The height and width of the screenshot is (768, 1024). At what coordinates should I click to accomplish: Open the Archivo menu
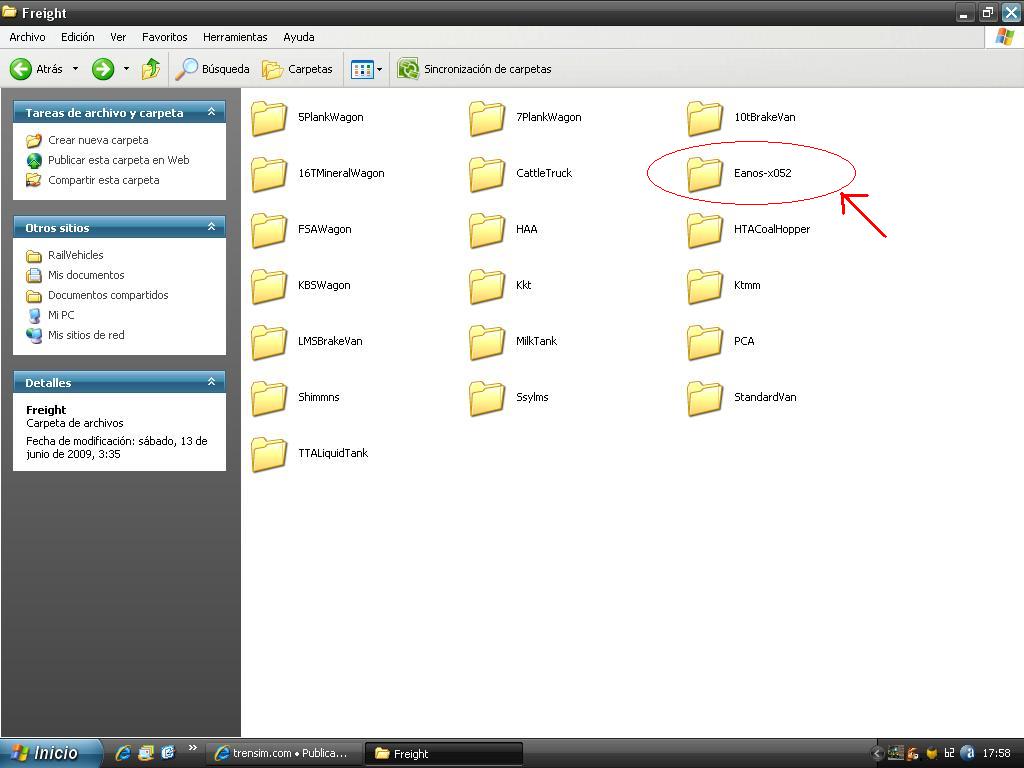(27, 37)
